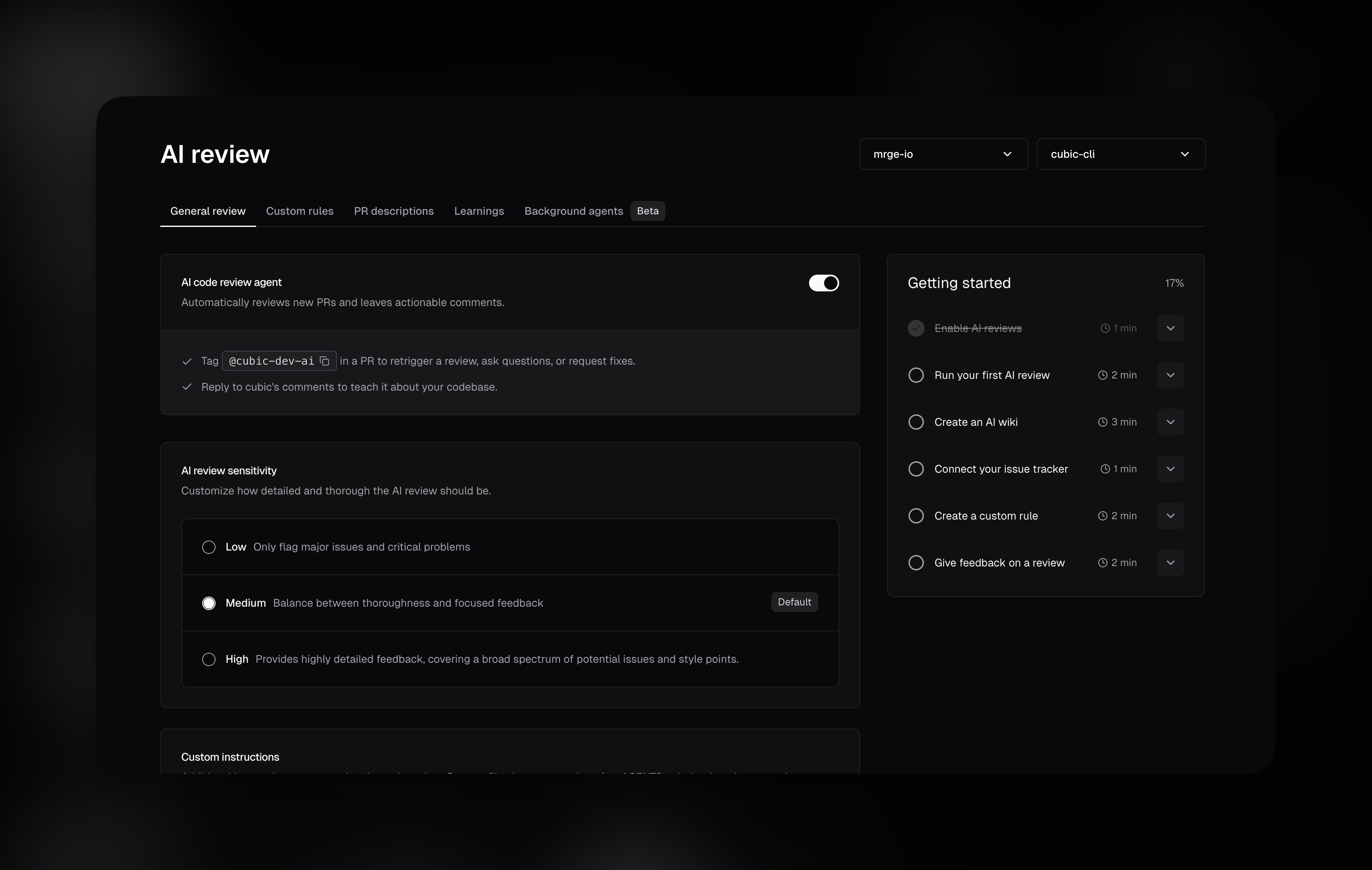The height and width of the screenshot is (870, 1372).
Task: Click the completed checkmark on Enable AI reviews
Action: tap(916, 328)
